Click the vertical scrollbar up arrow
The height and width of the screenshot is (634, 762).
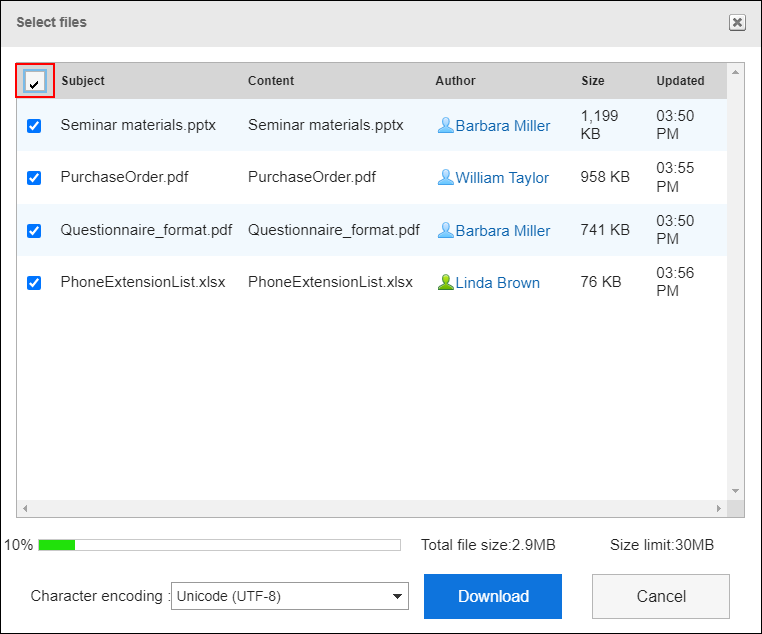coord(735,72)
